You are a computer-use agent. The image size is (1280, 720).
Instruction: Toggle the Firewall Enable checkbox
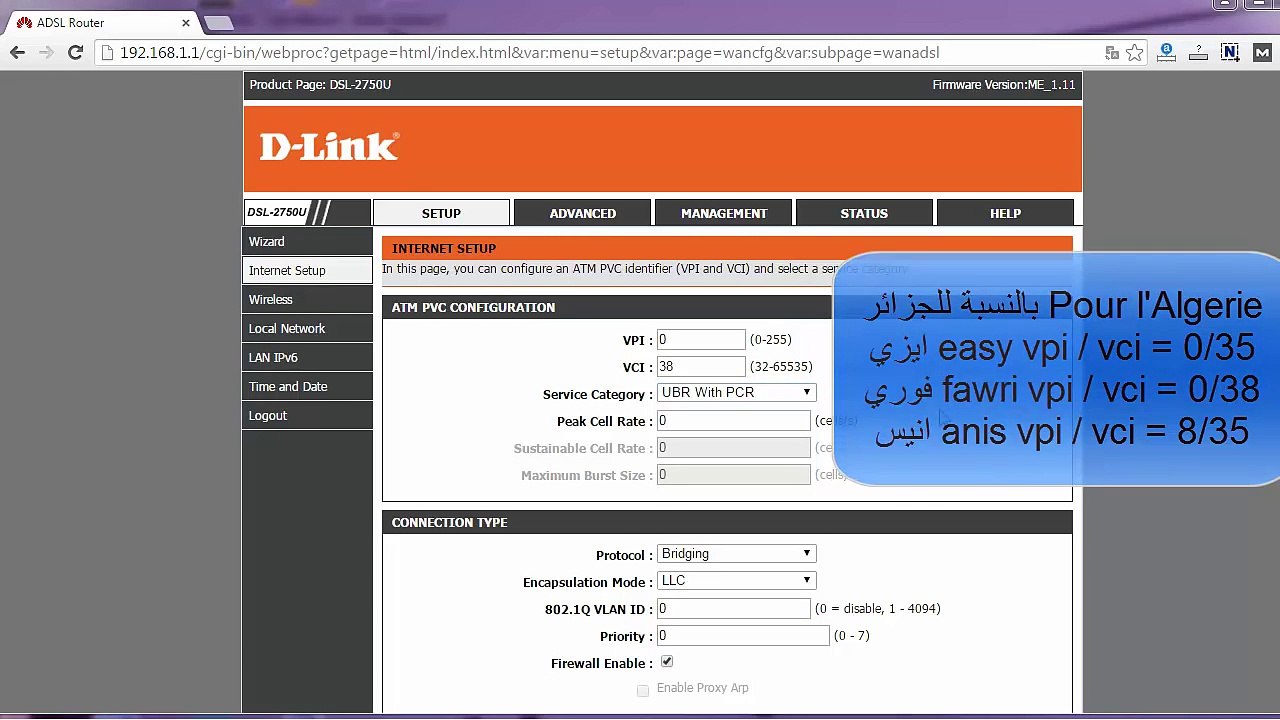coord(667,662)
